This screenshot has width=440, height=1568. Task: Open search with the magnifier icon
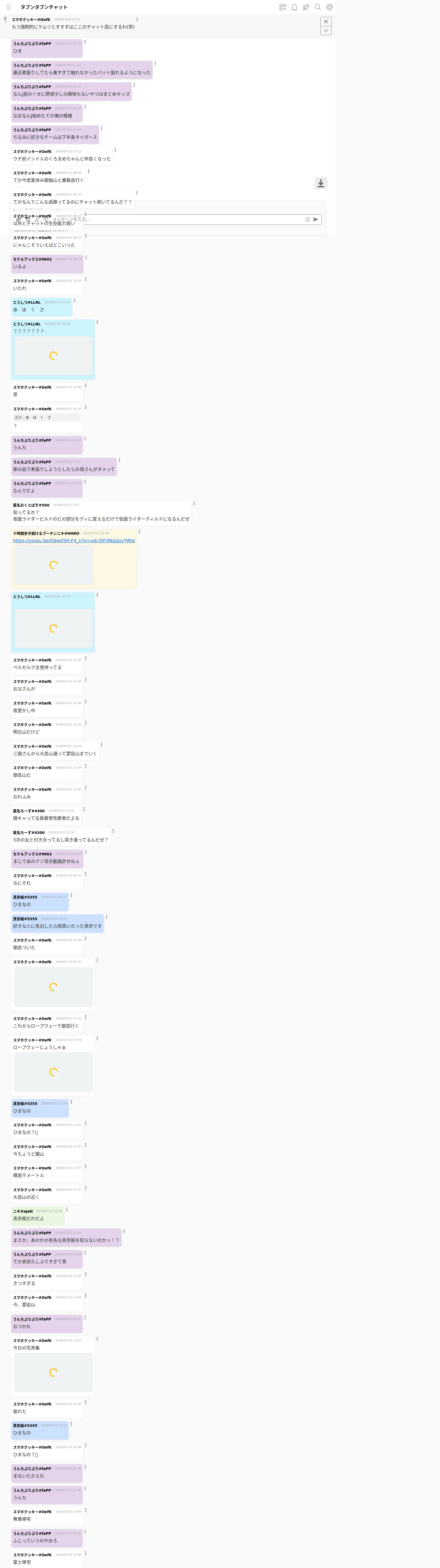318,7
